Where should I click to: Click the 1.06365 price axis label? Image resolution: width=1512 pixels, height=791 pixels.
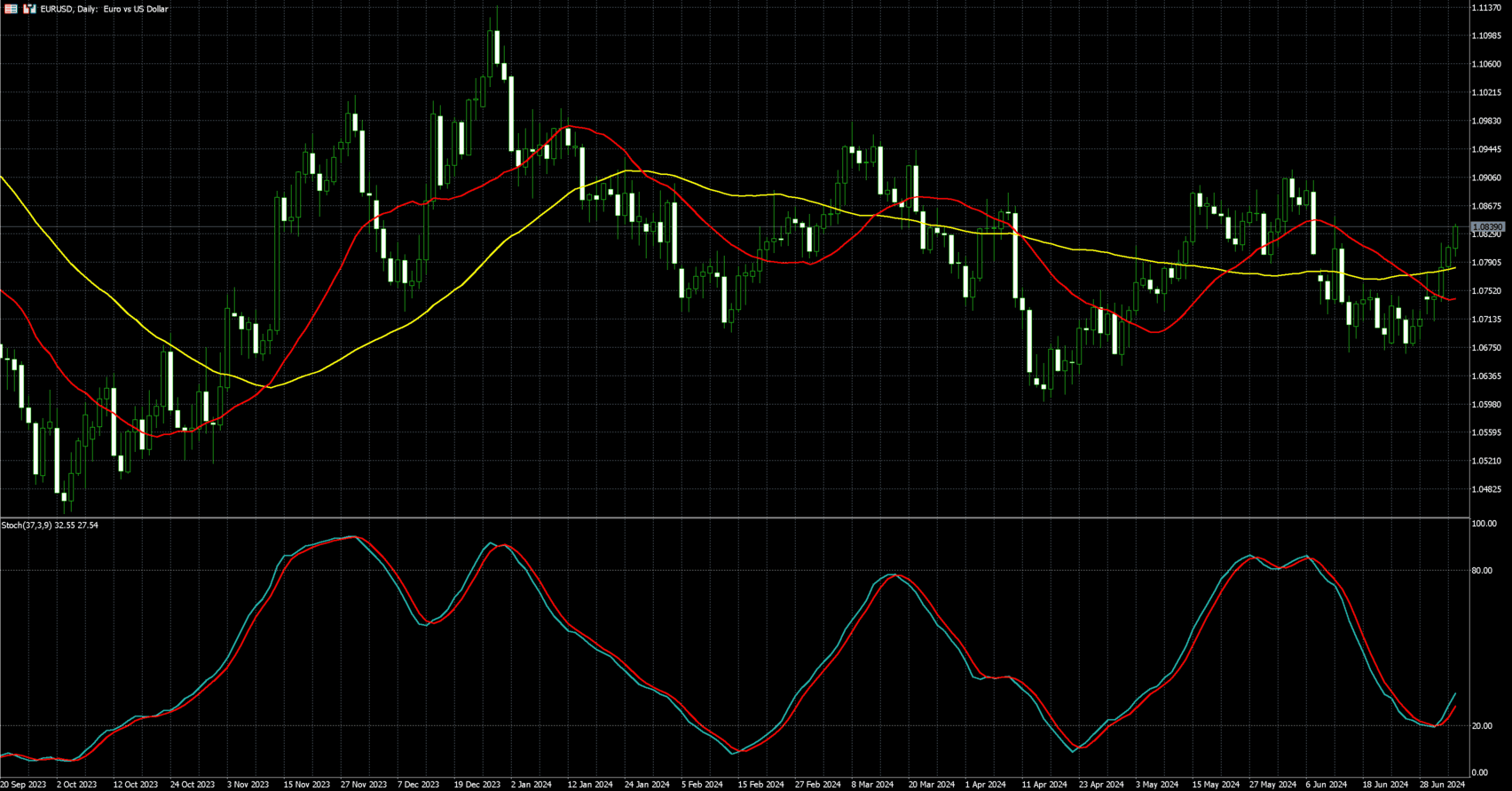coord(1486,376)
